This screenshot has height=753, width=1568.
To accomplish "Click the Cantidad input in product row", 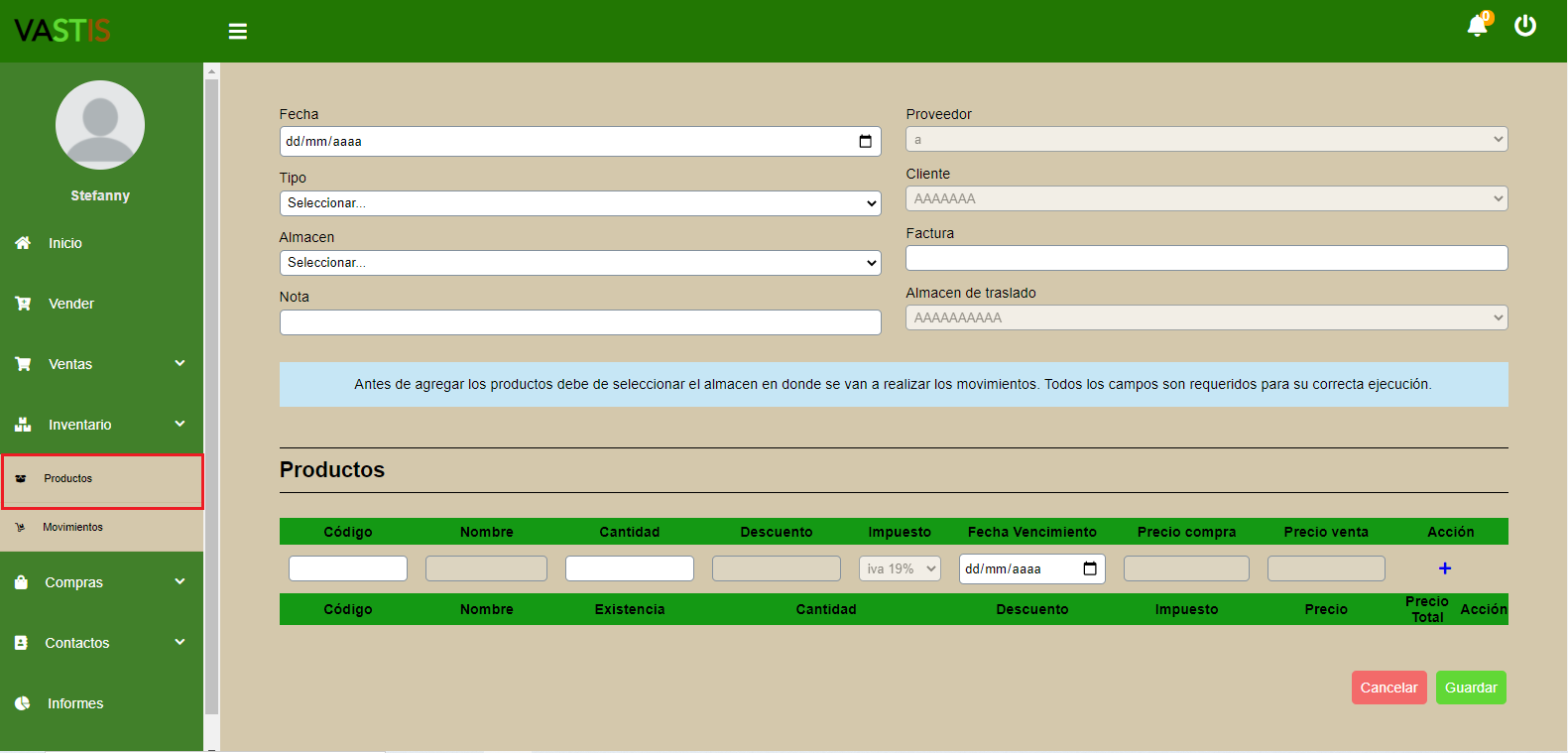I will tap(630, 568).
